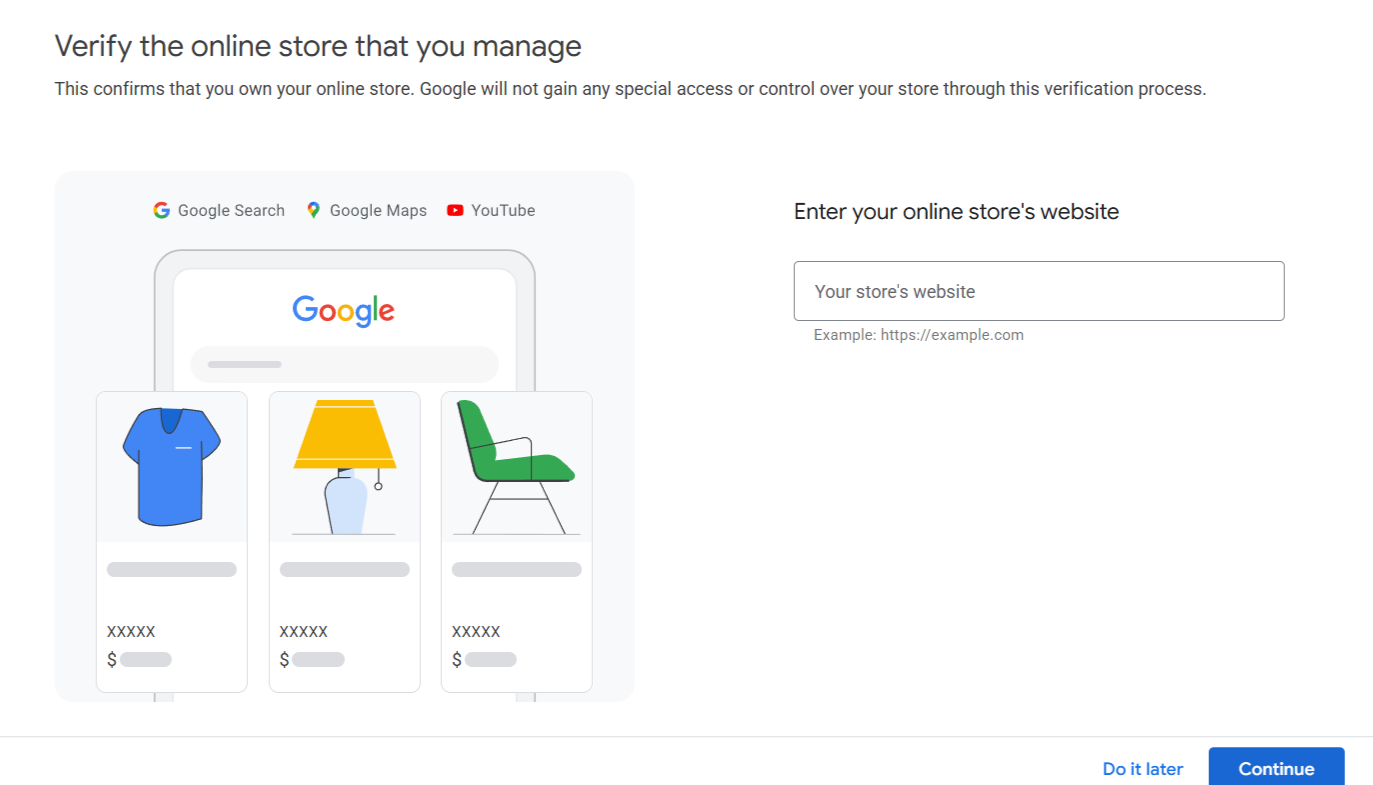The width and height of the screenshot is (1373, 785).
Task: Click the 'Google Search' label text
Action: [231, 210]
